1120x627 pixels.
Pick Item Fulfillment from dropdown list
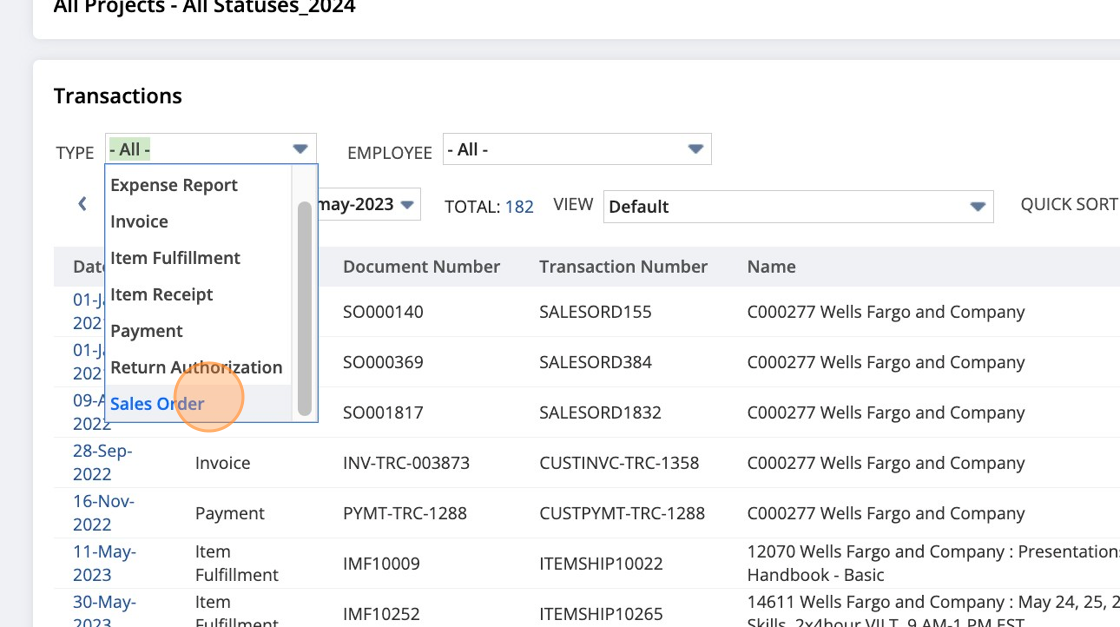click(x=198, y=258)
